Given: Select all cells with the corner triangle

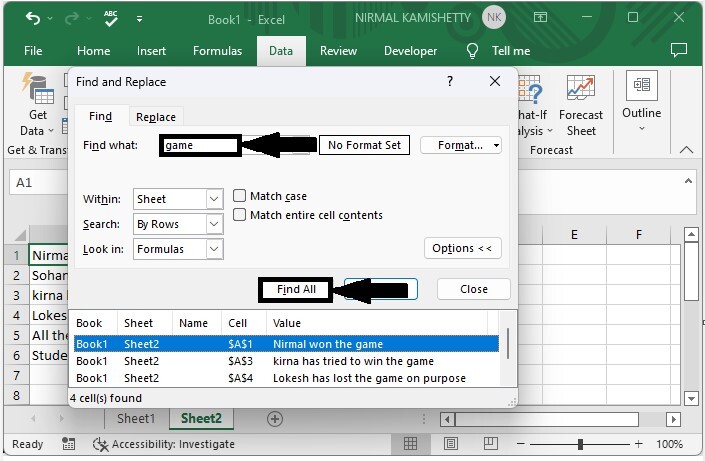Looking at the screenshot, I should (19, 235).
